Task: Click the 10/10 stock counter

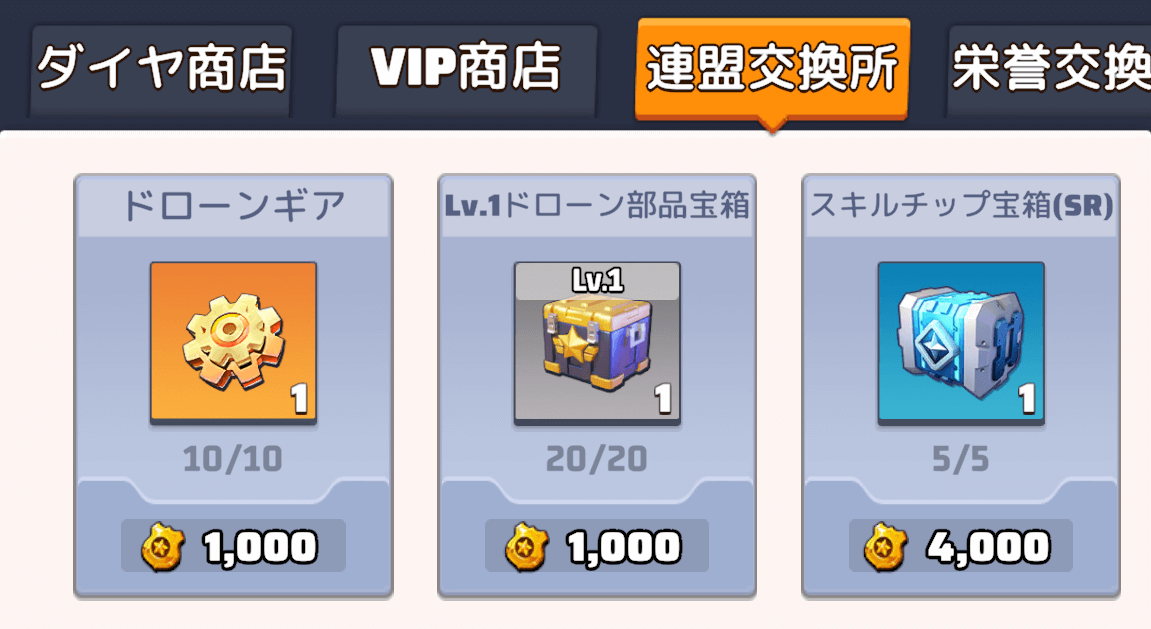Action: [233, 459]
